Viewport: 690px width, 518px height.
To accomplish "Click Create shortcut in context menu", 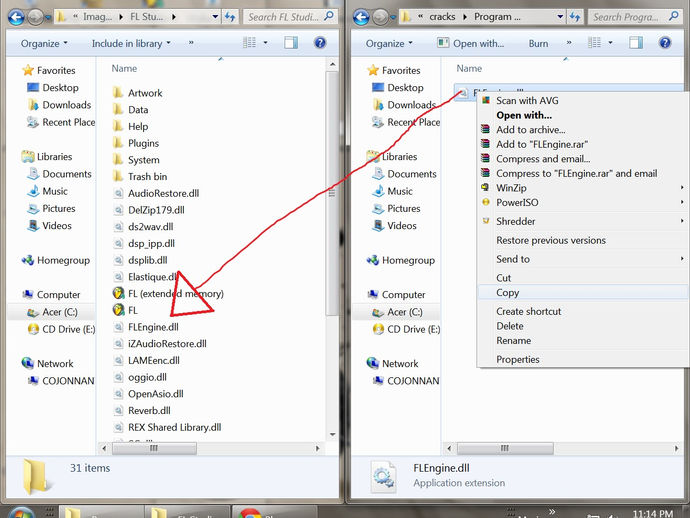I will pyautogui.click(x=529, y=312).
